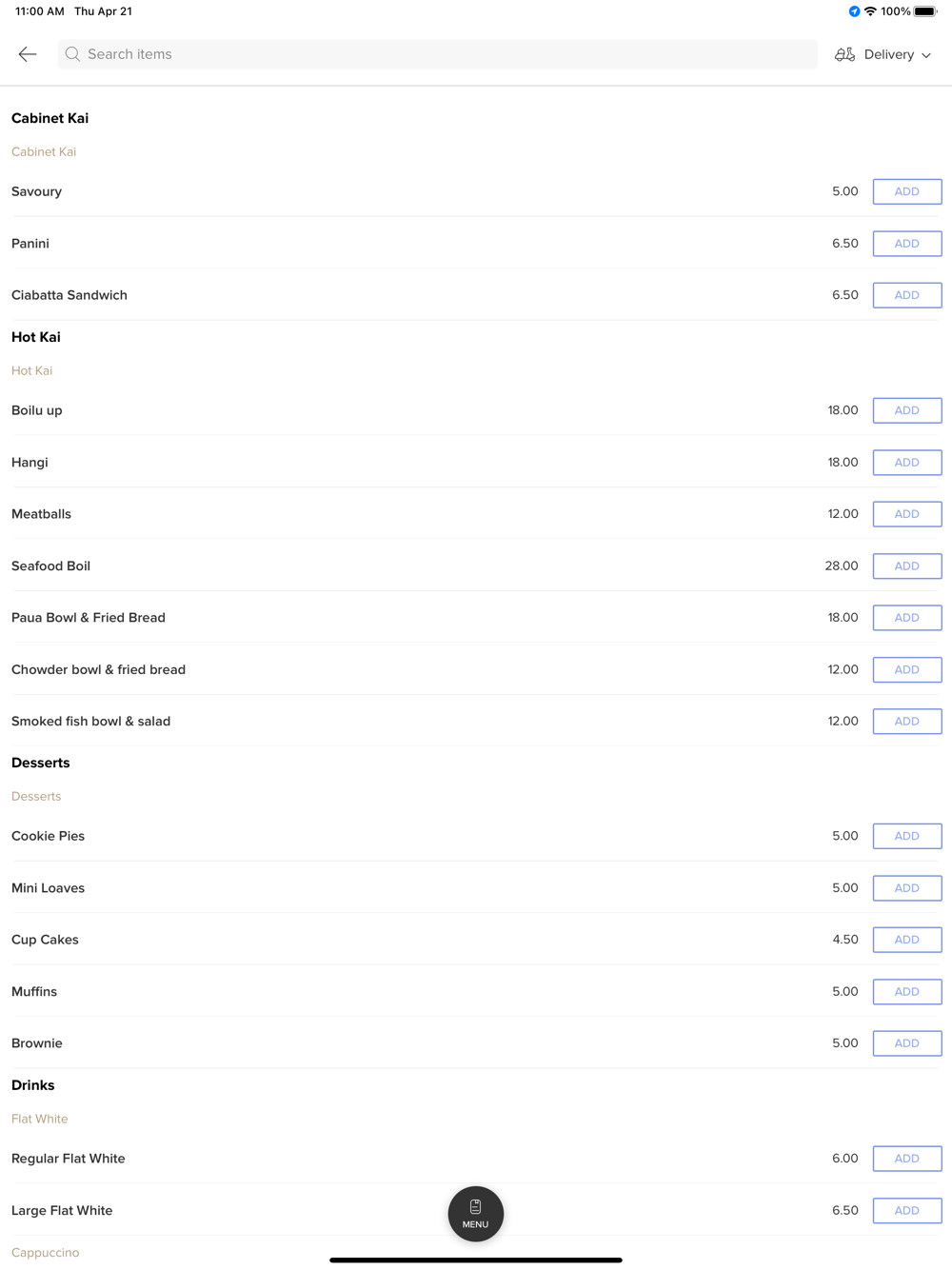Tap the delivery scooter icon
Image resolution: width=952 pixels, height=1270 pixels.
coord(844,54)
